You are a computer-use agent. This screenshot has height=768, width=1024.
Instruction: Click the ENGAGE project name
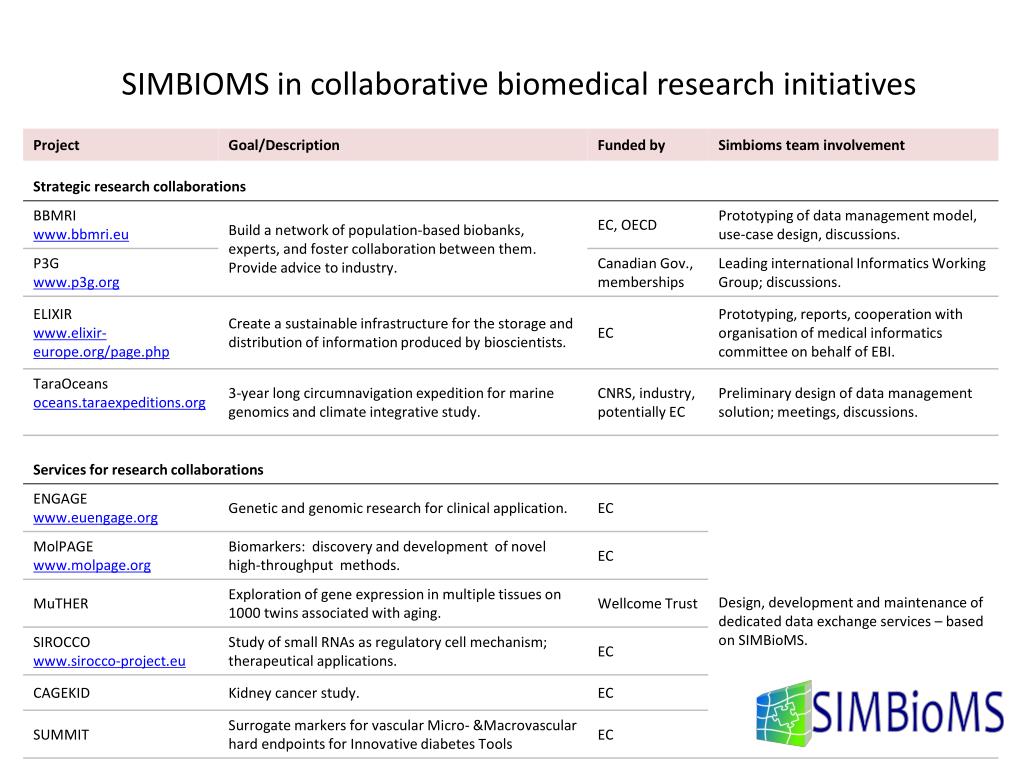coord(60,499)
